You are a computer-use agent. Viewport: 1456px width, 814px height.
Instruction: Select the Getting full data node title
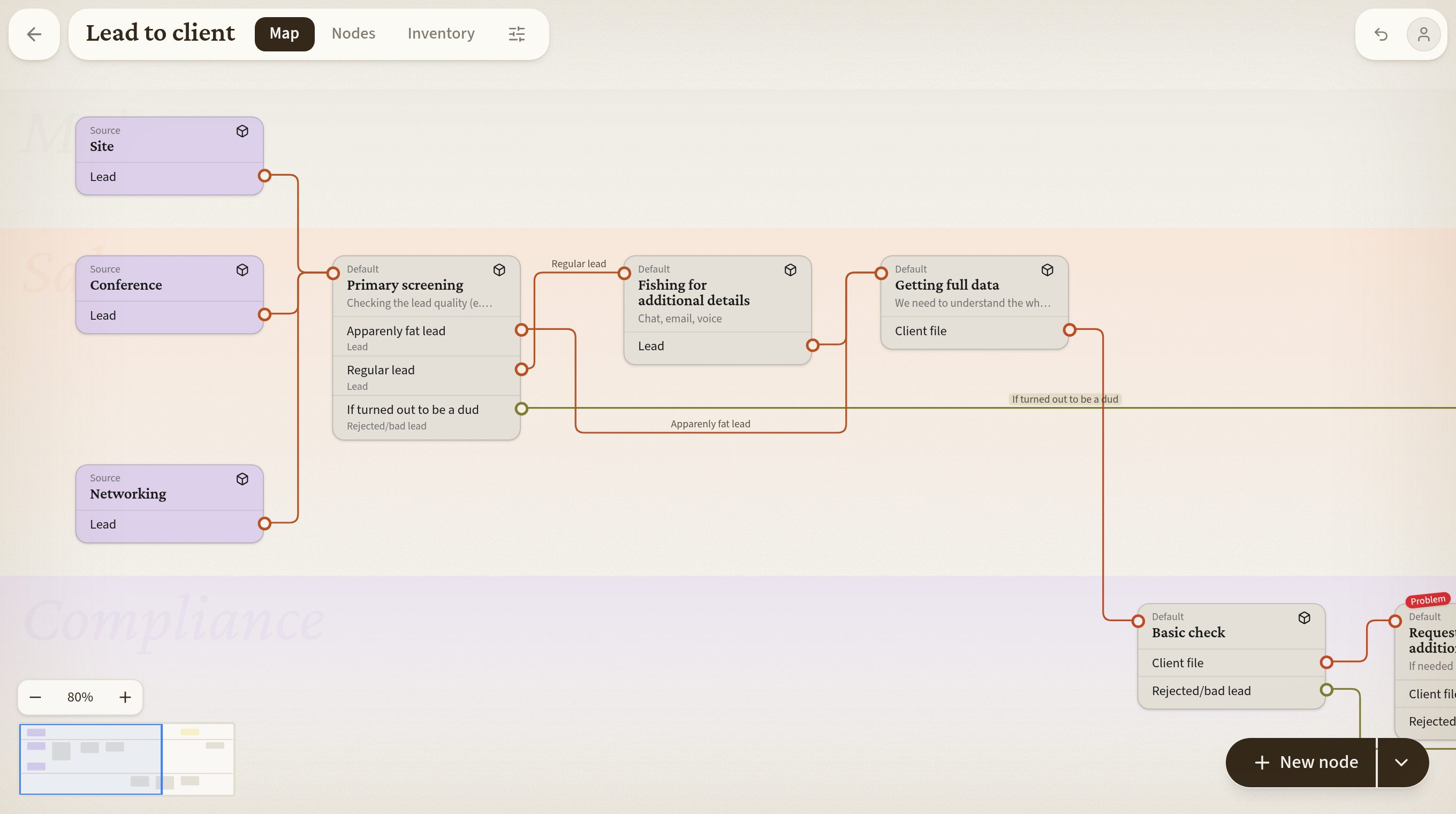pyautogui.click(x=947, y=285)
